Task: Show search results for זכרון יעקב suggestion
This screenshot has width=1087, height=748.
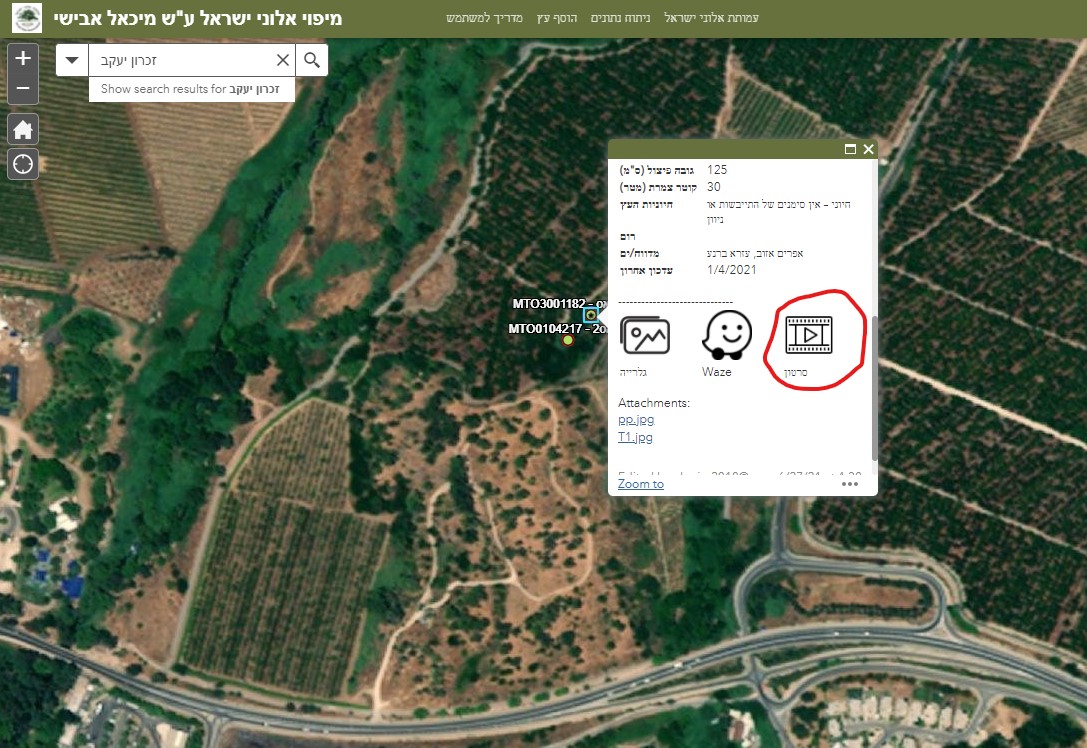Action: pyautogui.click(x=191, y=89)
